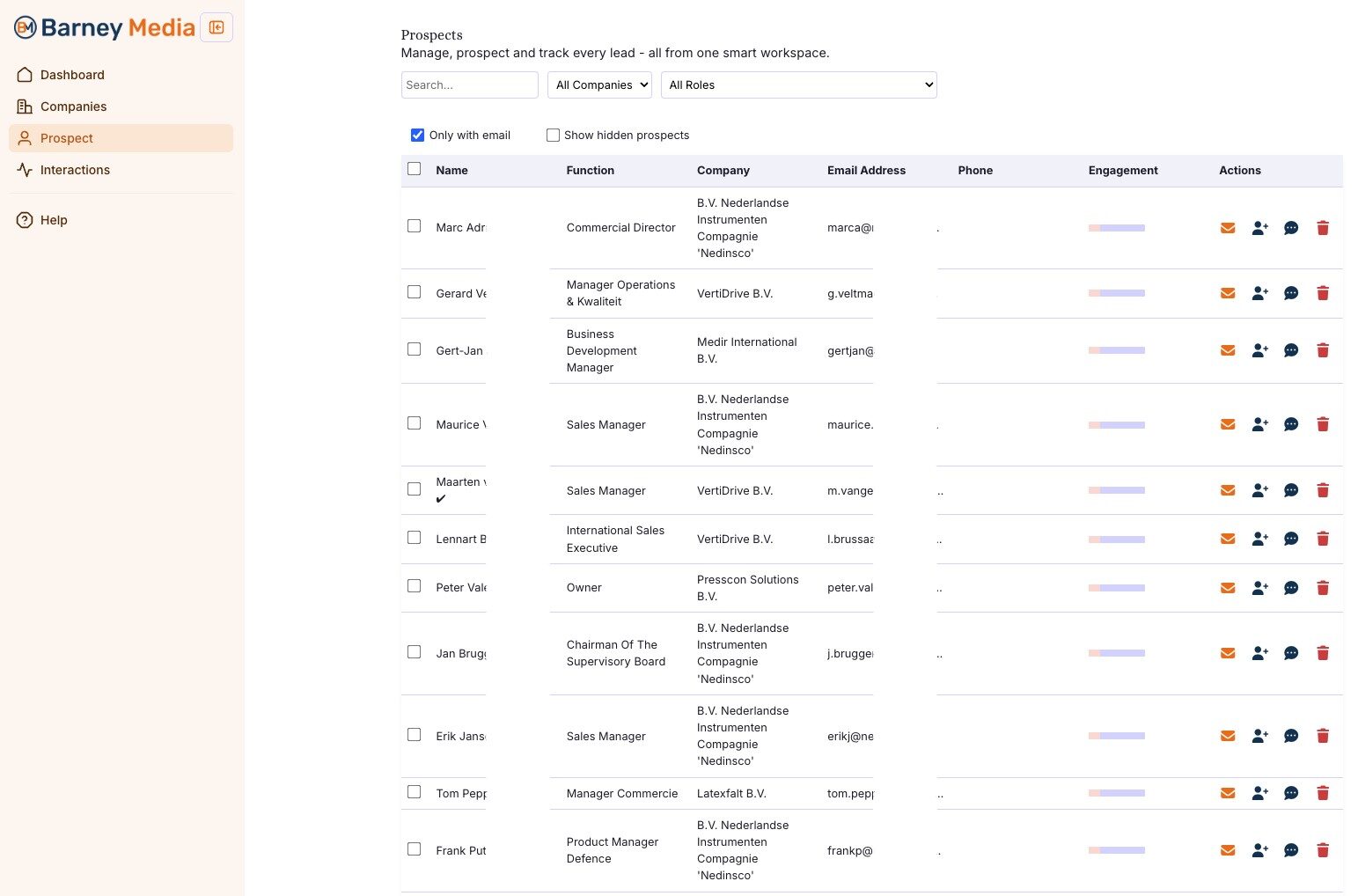
Task: Open the Companies sidebar item
Action: 73,106
